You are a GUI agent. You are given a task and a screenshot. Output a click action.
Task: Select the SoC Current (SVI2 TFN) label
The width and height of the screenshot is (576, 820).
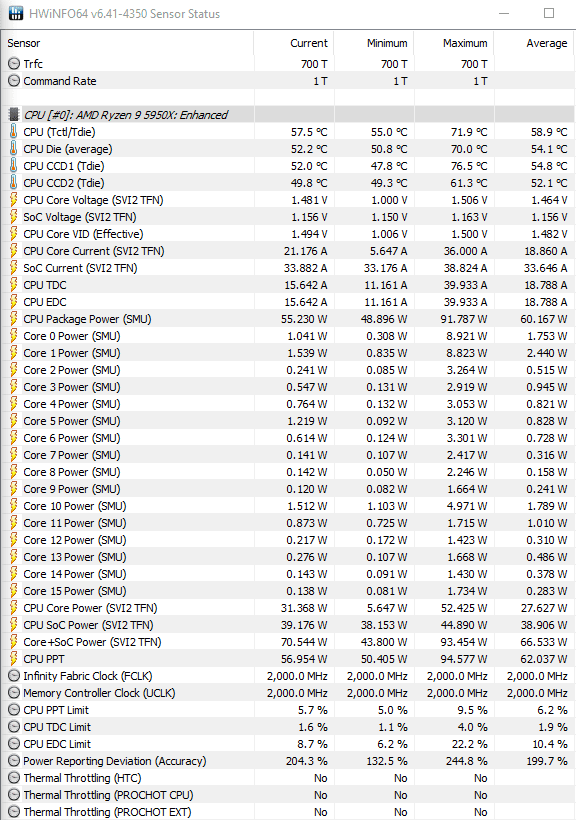coord(80,268)
